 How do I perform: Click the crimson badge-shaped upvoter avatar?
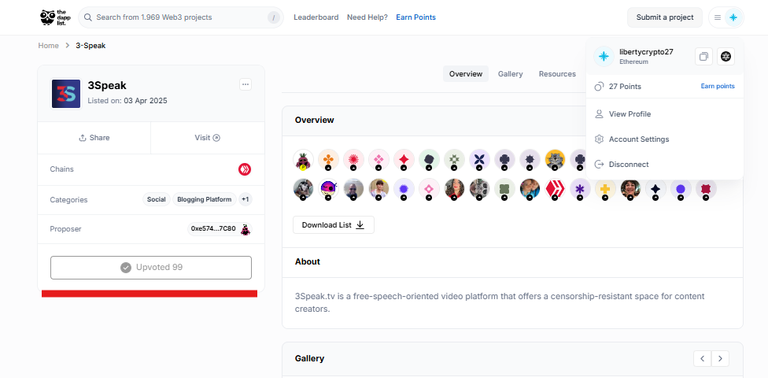(x=706, y=189)
